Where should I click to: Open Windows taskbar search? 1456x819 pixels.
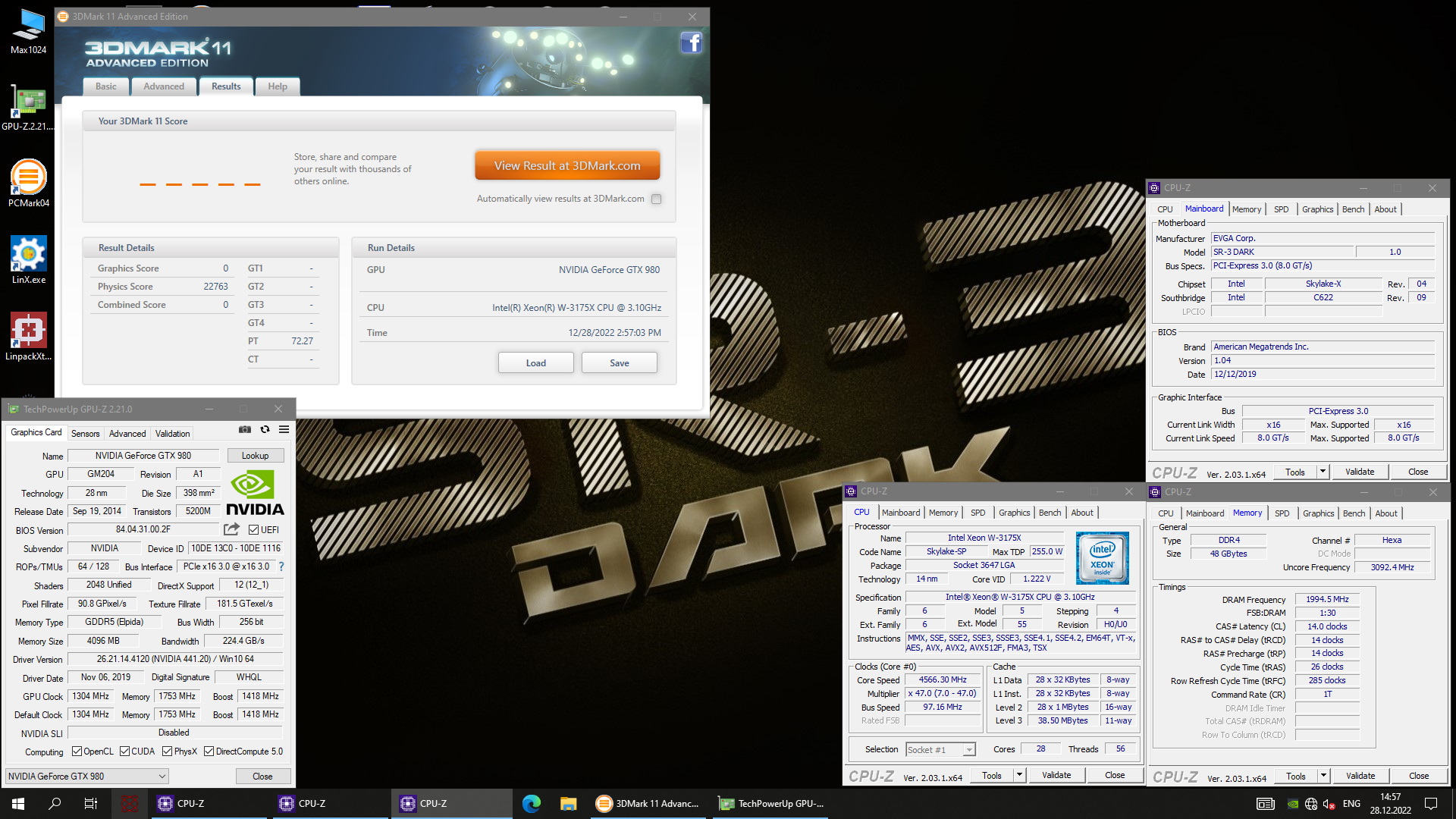(55, 804)
